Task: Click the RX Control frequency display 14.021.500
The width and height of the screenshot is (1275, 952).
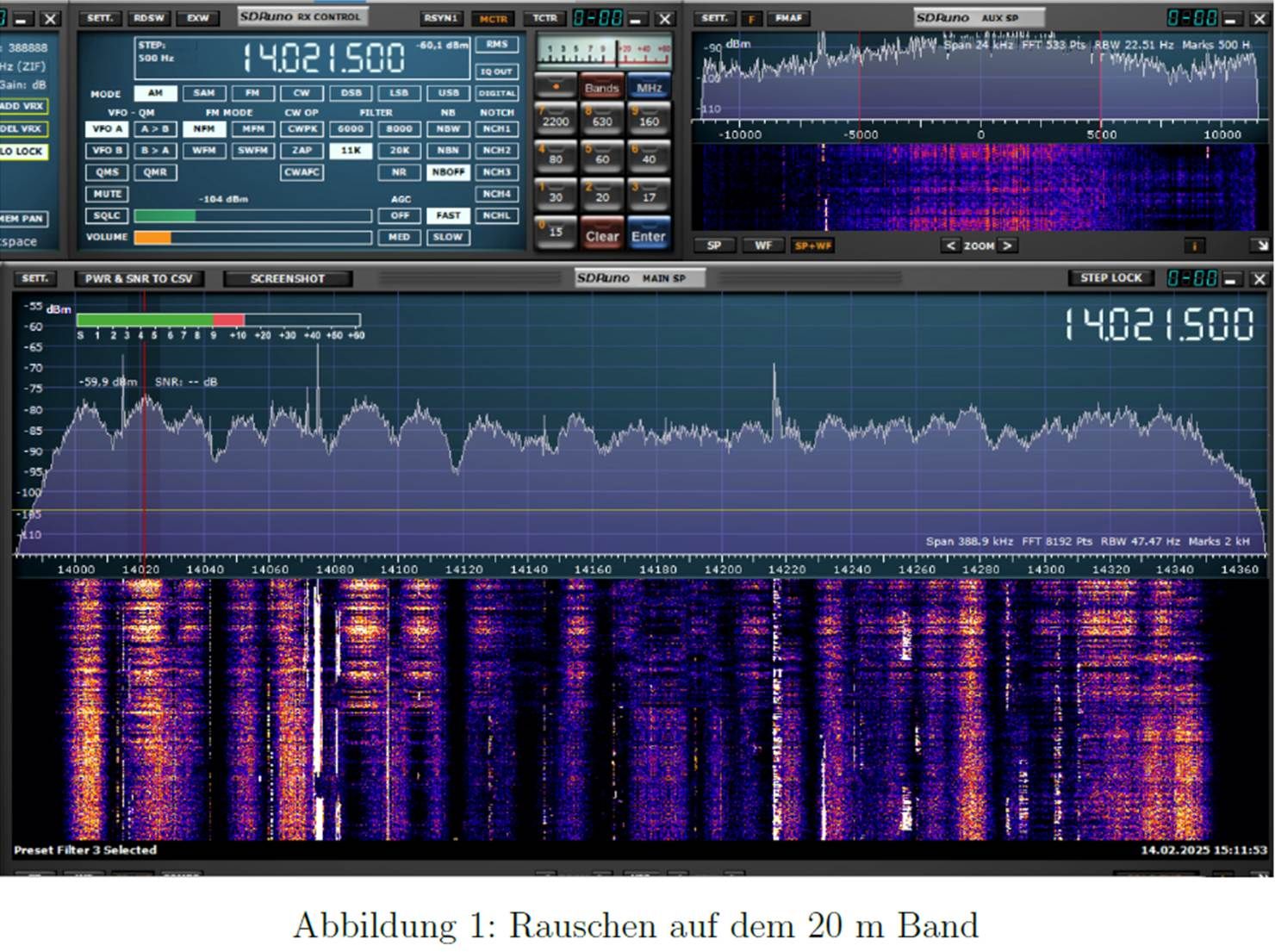Action: point(323,58)
